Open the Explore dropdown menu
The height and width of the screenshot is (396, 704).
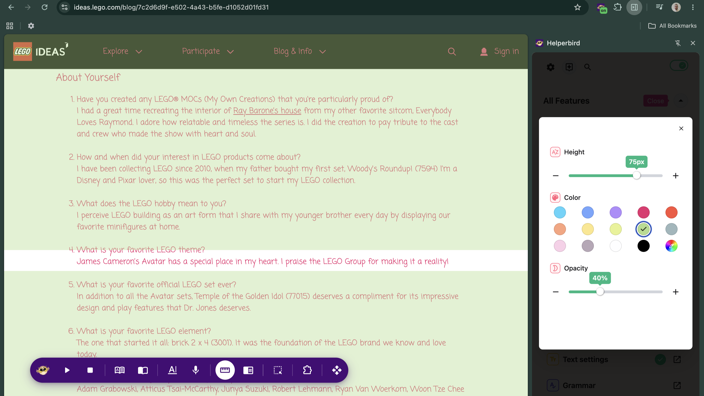122,51
